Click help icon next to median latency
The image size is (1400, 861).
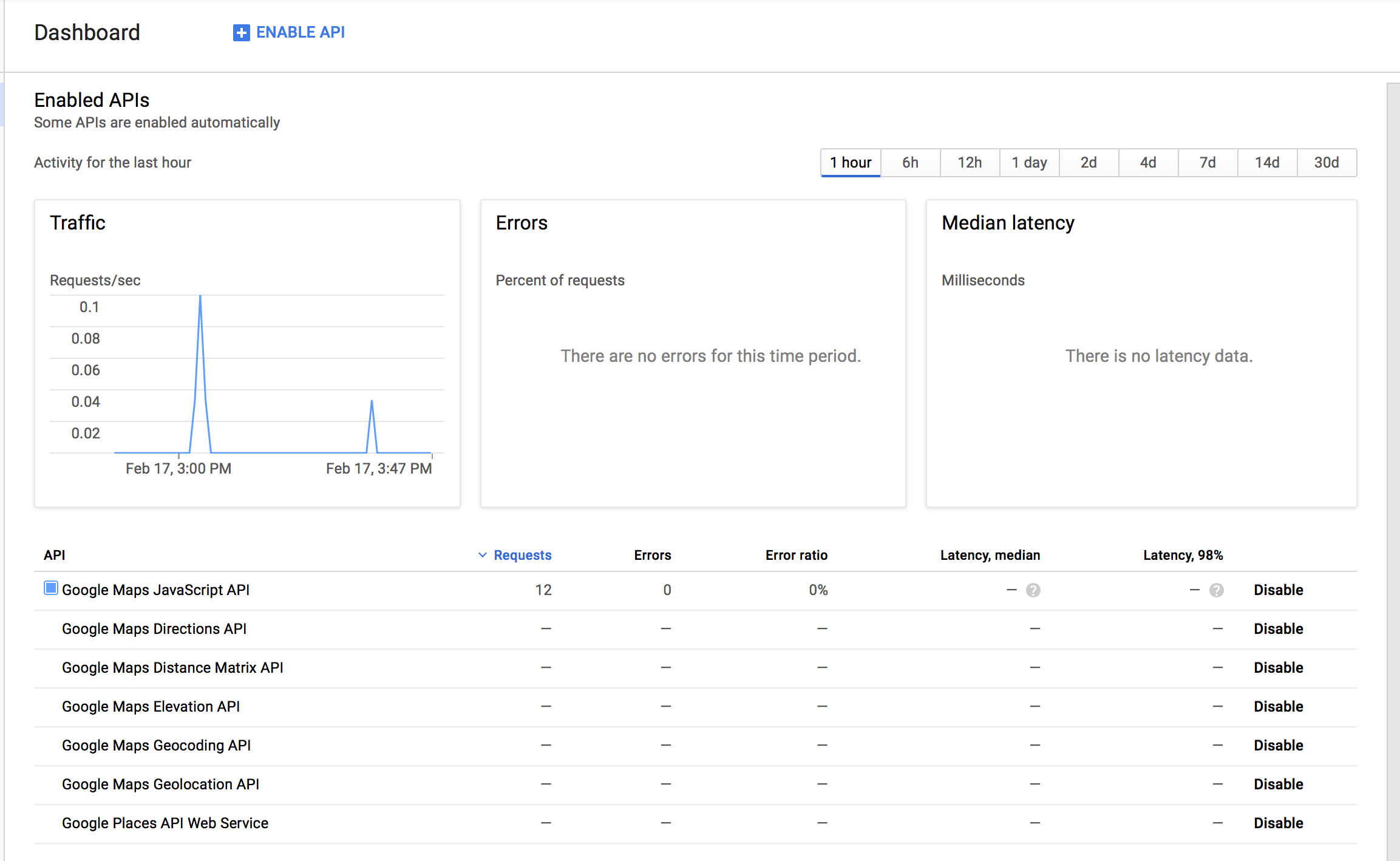click(x=1033, y=590)
